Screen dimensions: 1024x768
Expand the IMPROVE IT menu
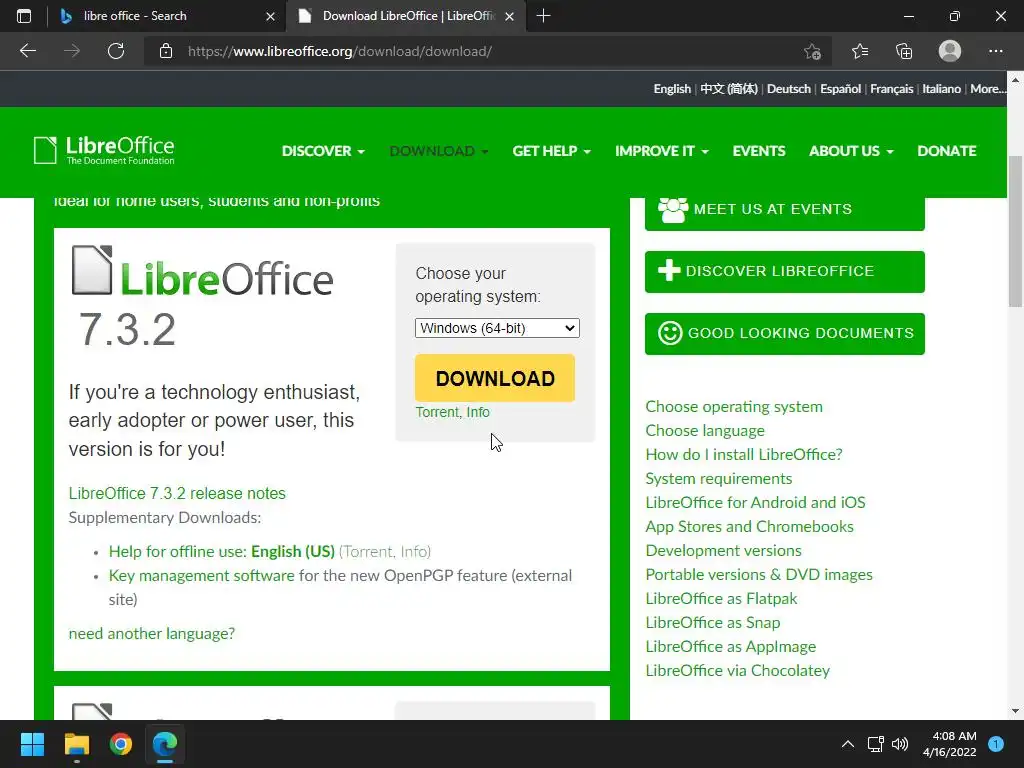(662, 151)
